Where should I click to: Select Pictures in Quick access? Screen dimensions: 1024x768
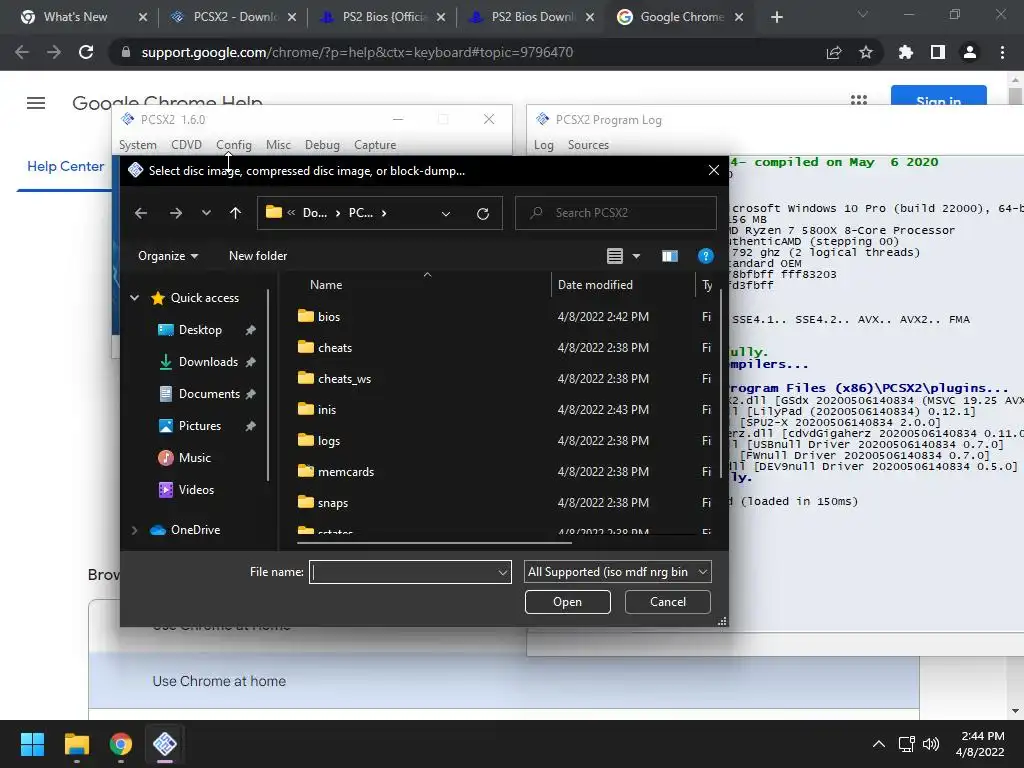point(200,426)
